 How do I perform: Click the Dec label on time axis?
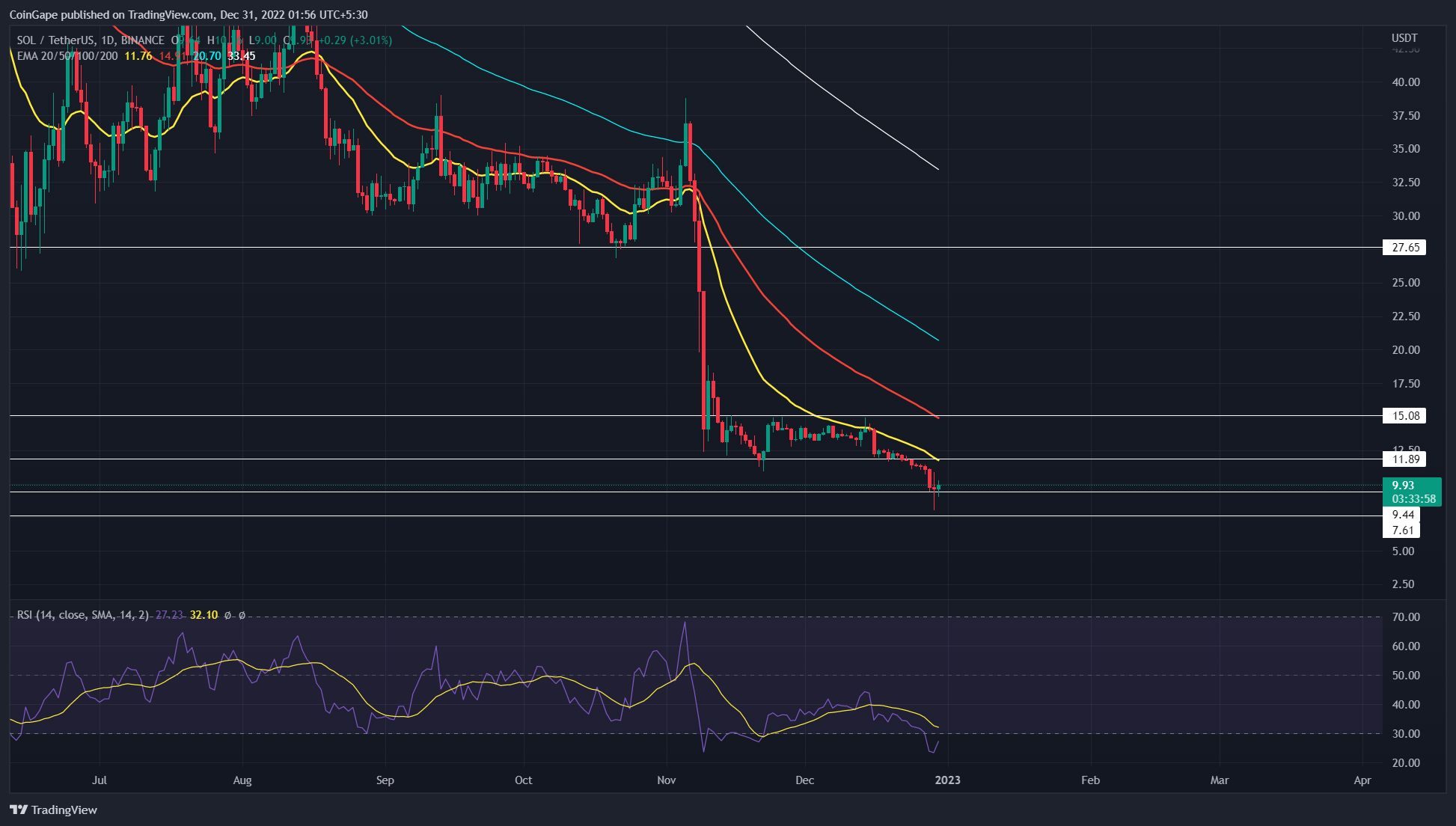click(x=805, y=780)
